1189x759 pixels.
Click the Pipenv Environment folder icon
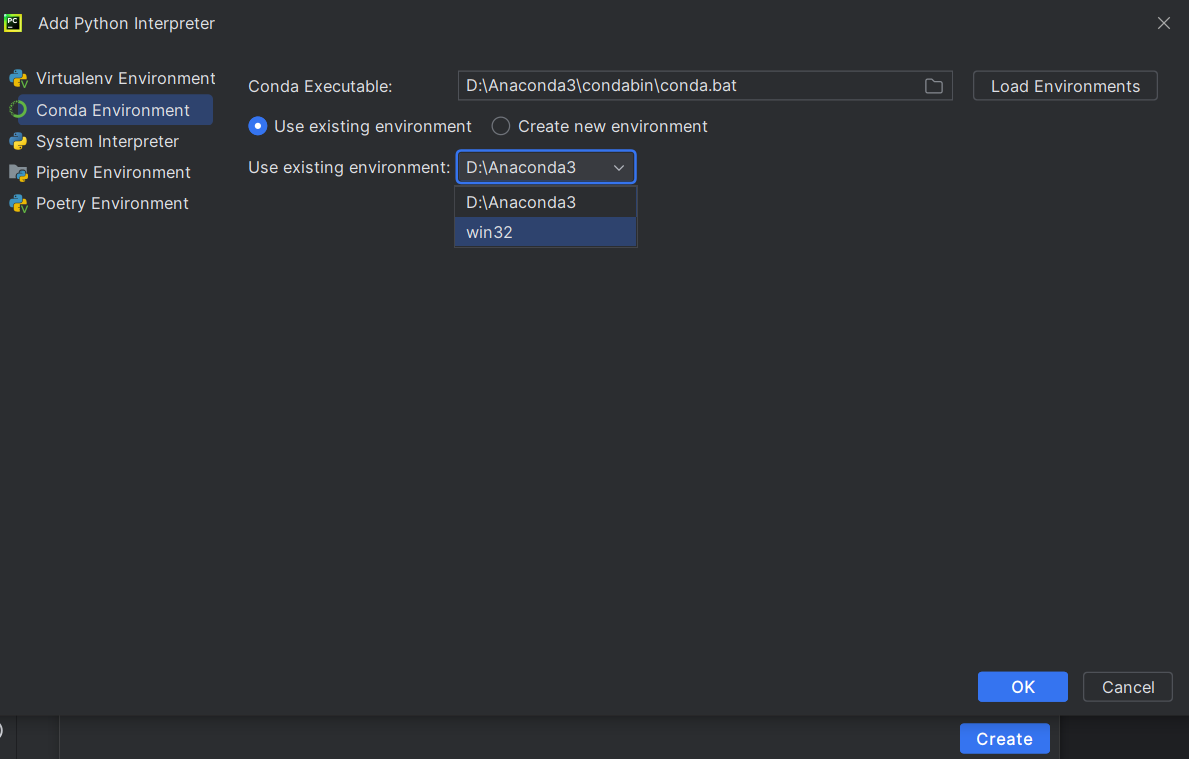[x=18, y=173]
